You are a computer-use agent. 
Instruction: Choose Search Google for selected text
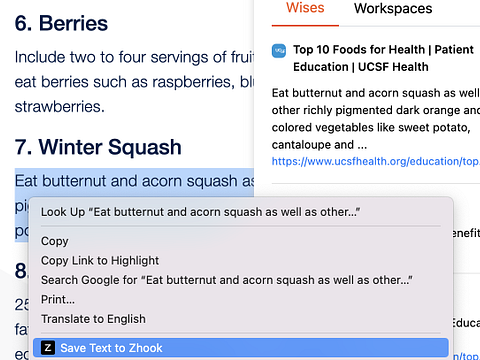point(227,280)
